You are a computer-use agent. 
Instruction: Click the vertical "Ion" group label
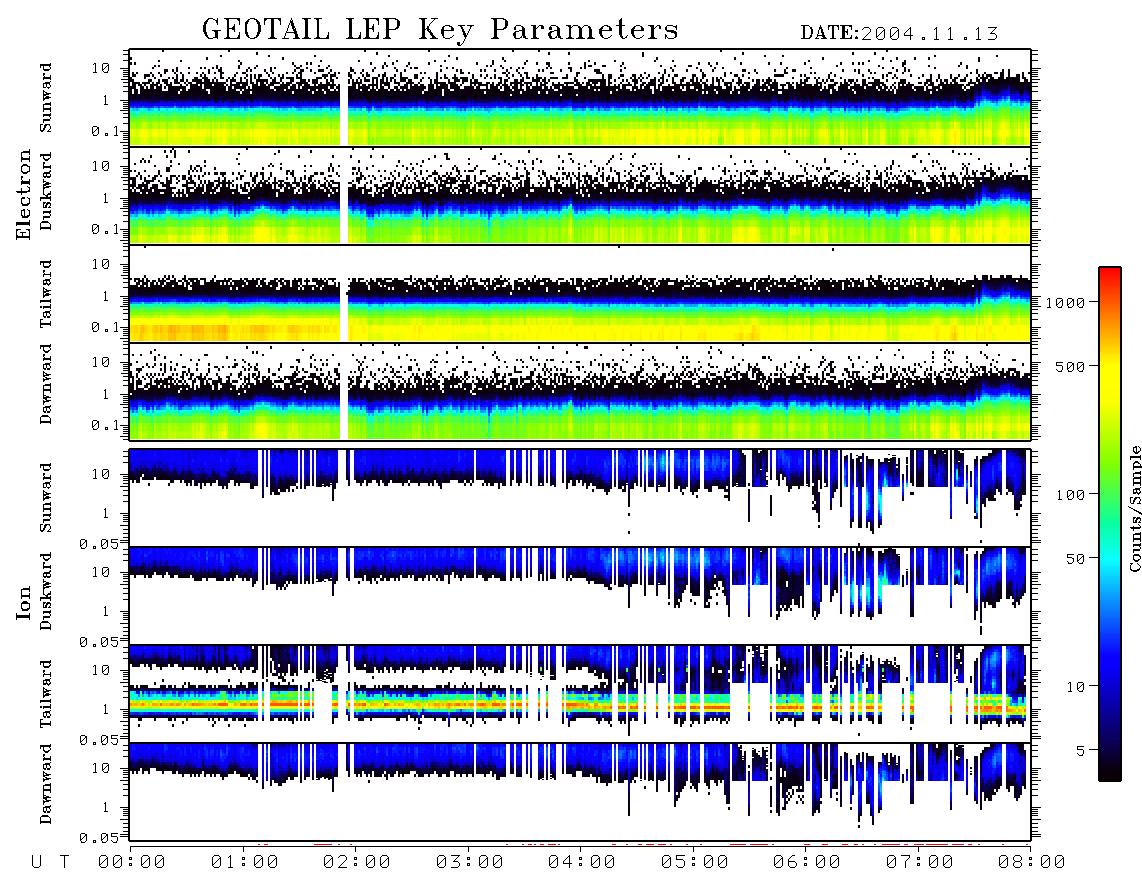point(24,602)
